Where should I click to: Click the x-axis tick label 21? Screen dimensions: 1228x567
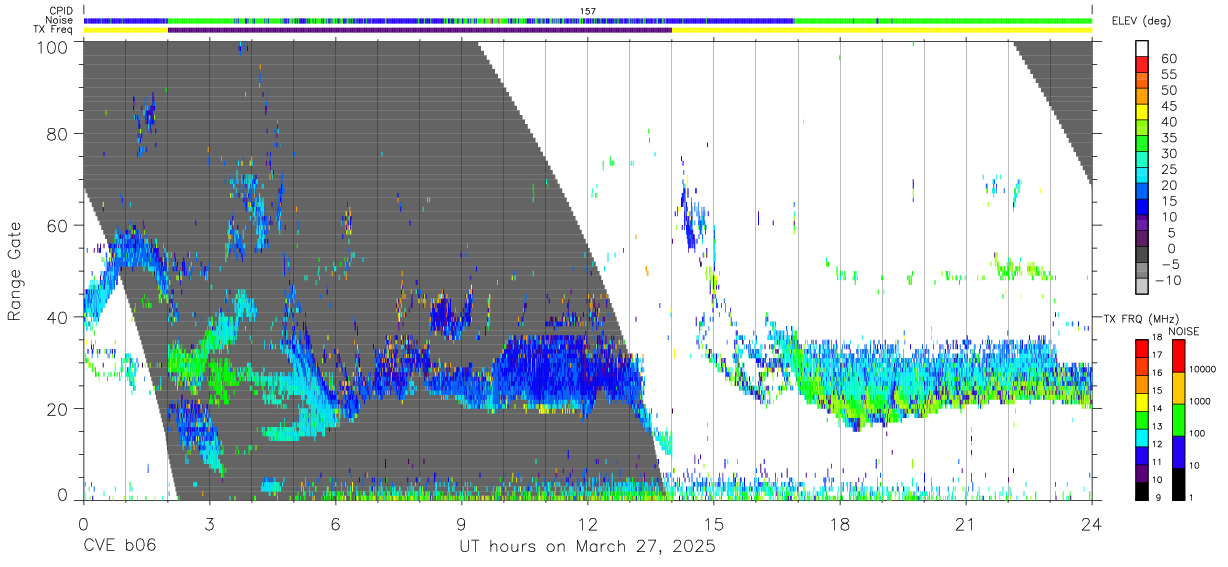965,523
